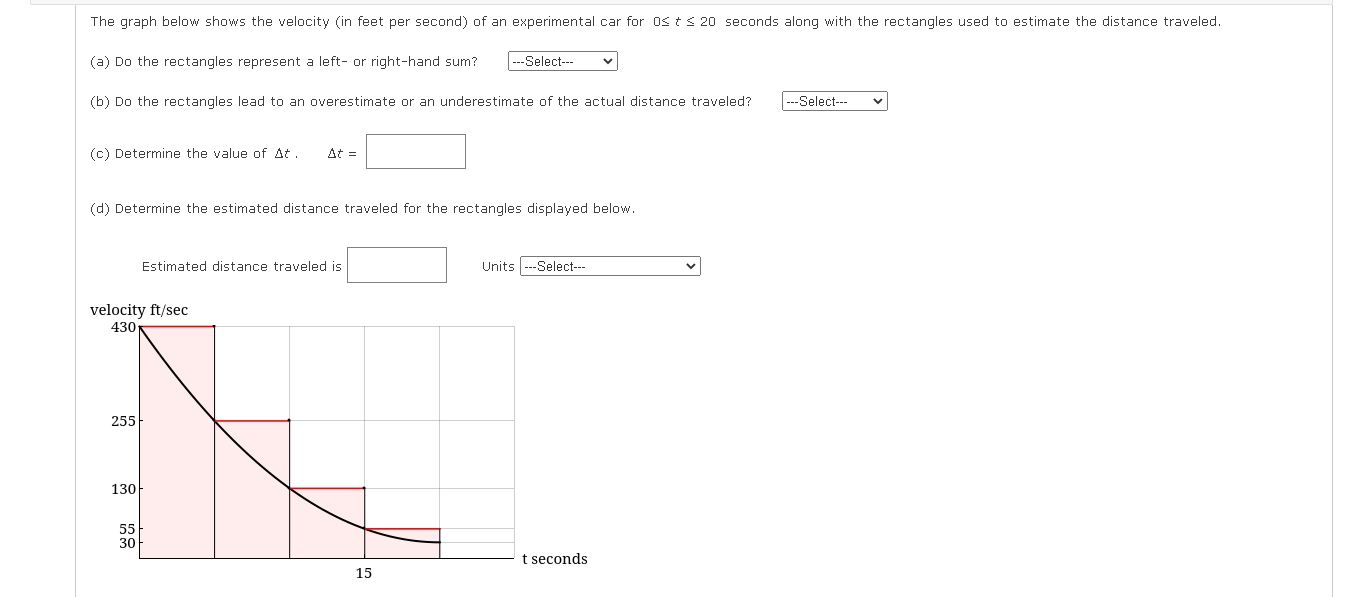This screenshot has height=597, width=1346.
Task: Click the 430 label on the velocity axis
Action: pos(123,325)
